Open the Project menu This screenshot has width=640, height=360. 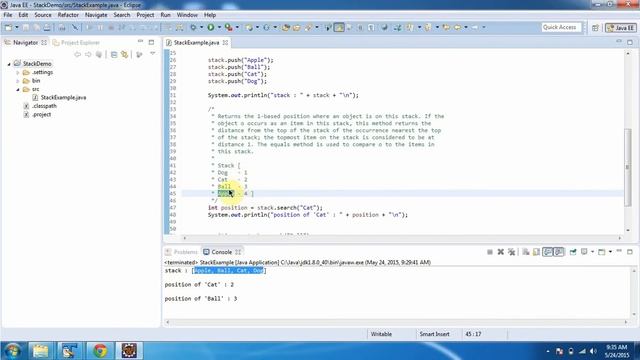click(x=145, y=15)
